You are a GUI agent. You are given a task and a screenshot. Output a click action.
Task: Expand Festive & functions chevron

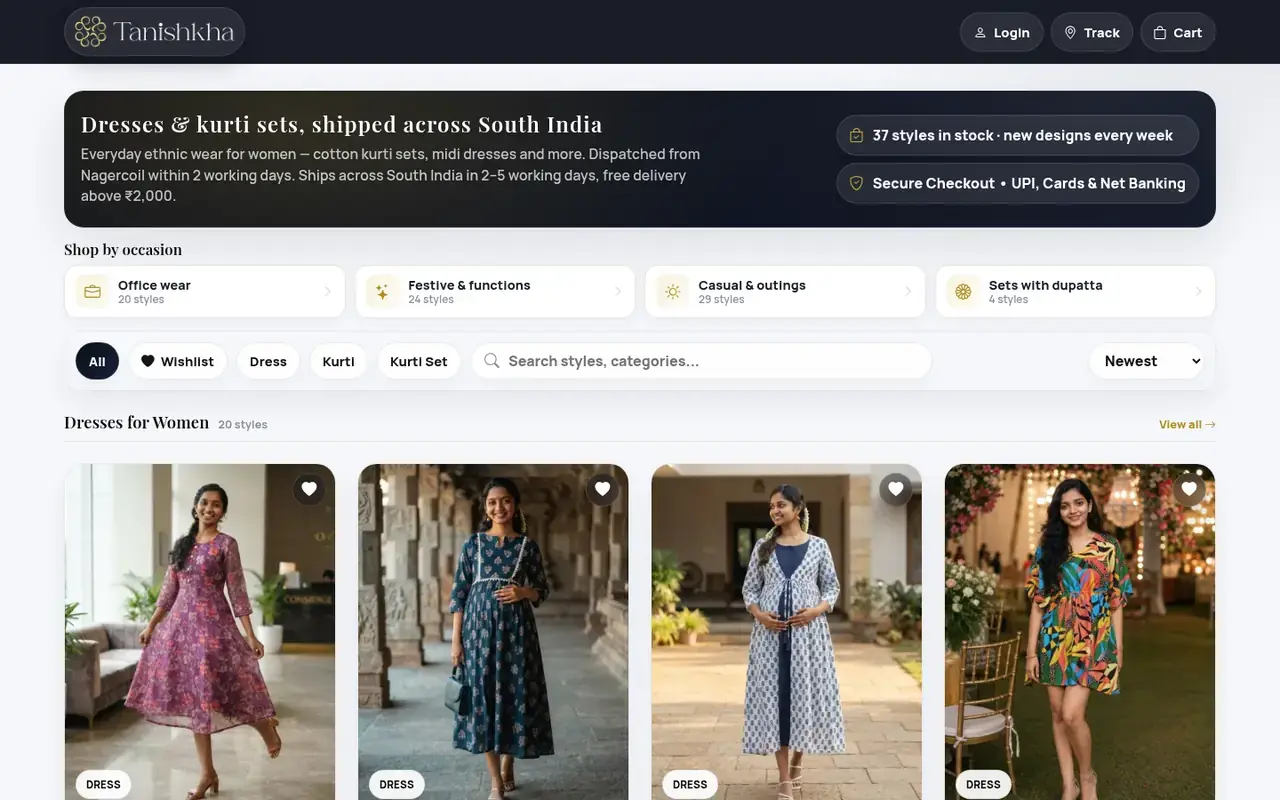point(618,292)
